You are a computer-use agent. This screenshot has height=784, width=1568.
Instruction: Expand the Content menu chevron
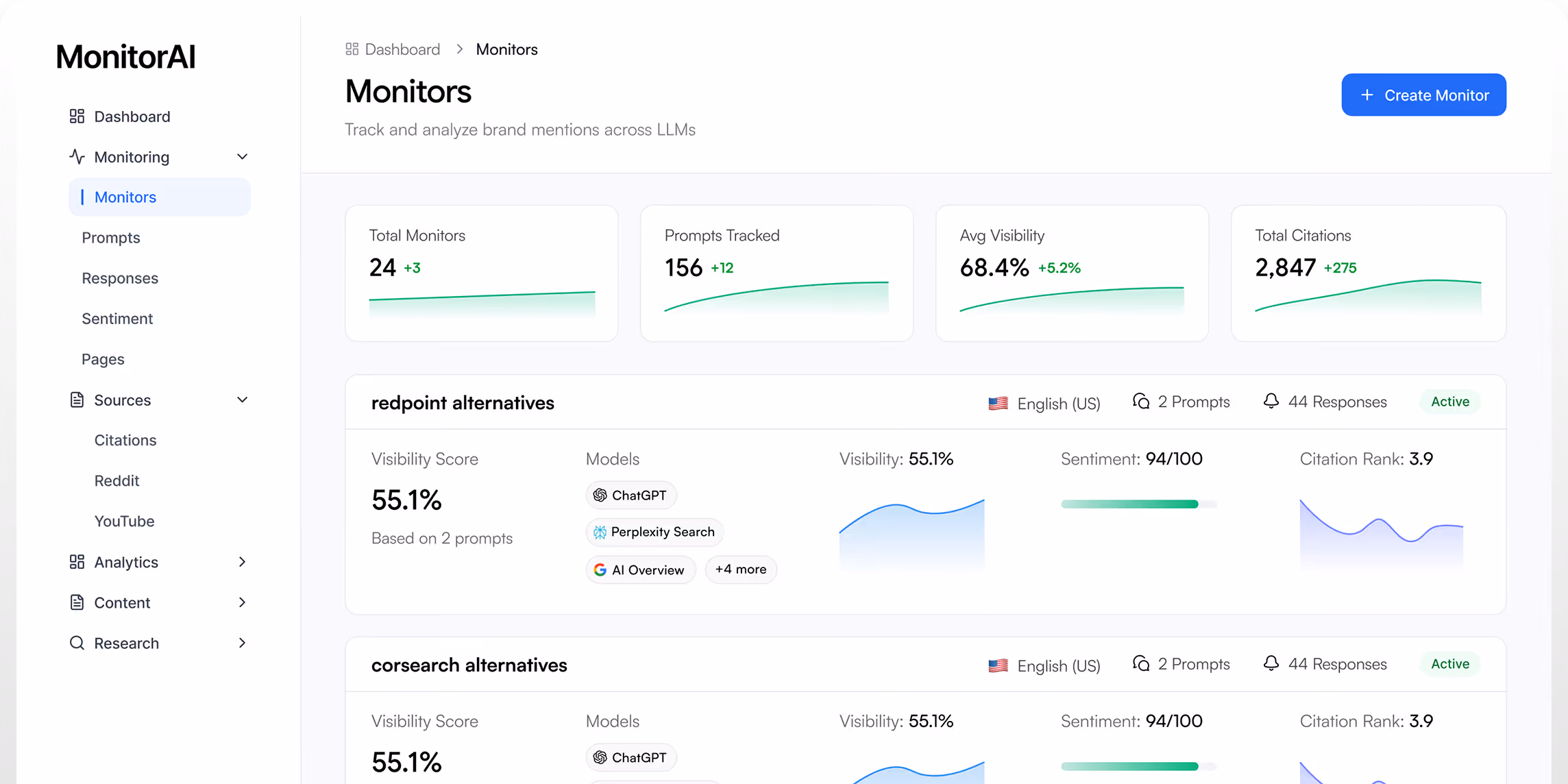242,602
